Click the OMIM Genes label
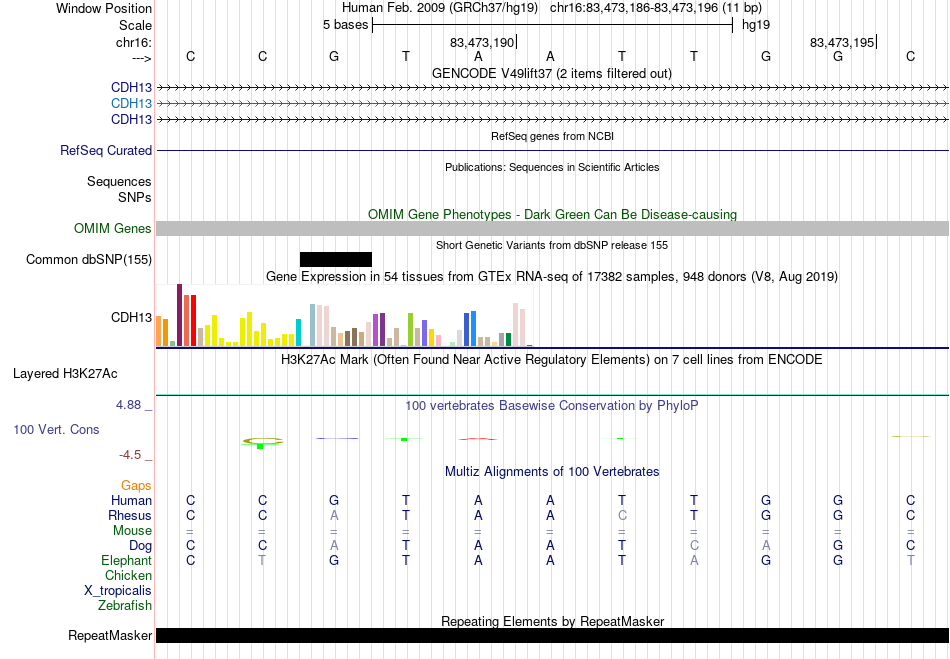The width and height of the screenshot is (950, 659). pyautogui.click(x=113, y=228)
